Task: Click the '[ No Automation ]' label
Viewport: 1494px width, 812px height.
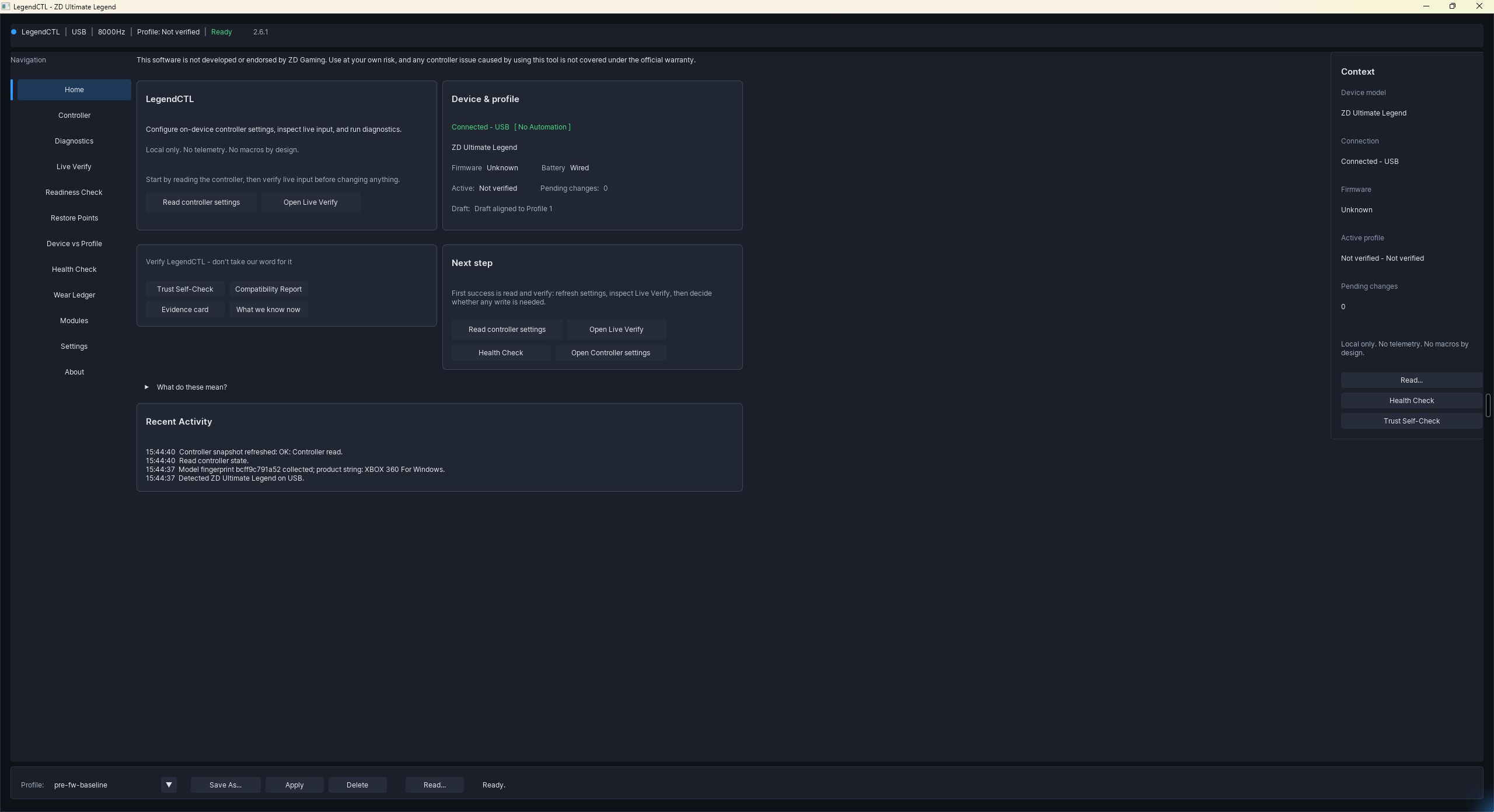Action: [542, 127]
